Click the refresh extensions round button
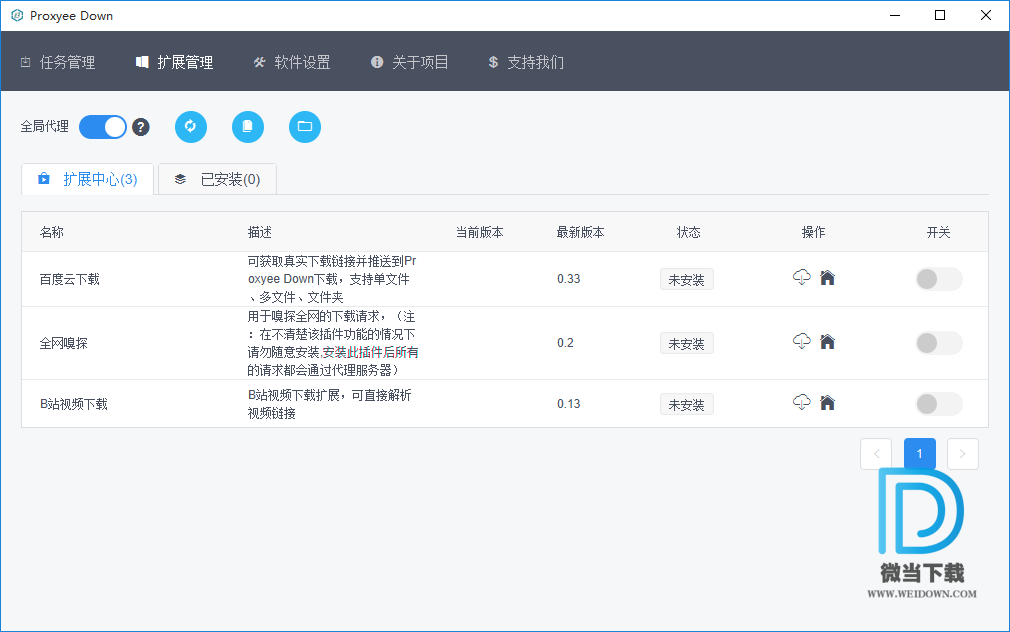Viewport: 1010px width, 632px height. [x=191, y=126]
